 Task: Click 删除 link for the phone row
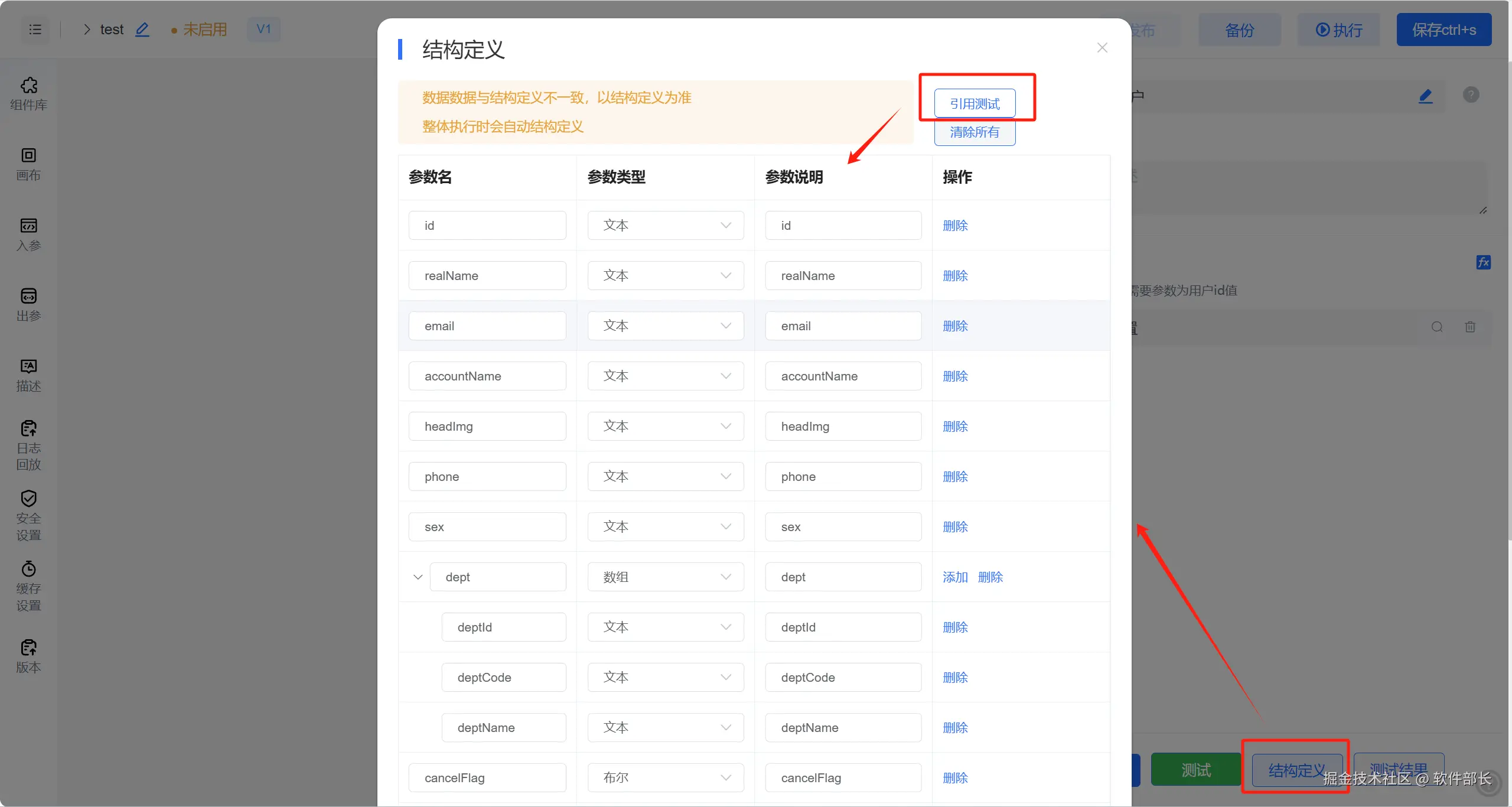(955, 476)
